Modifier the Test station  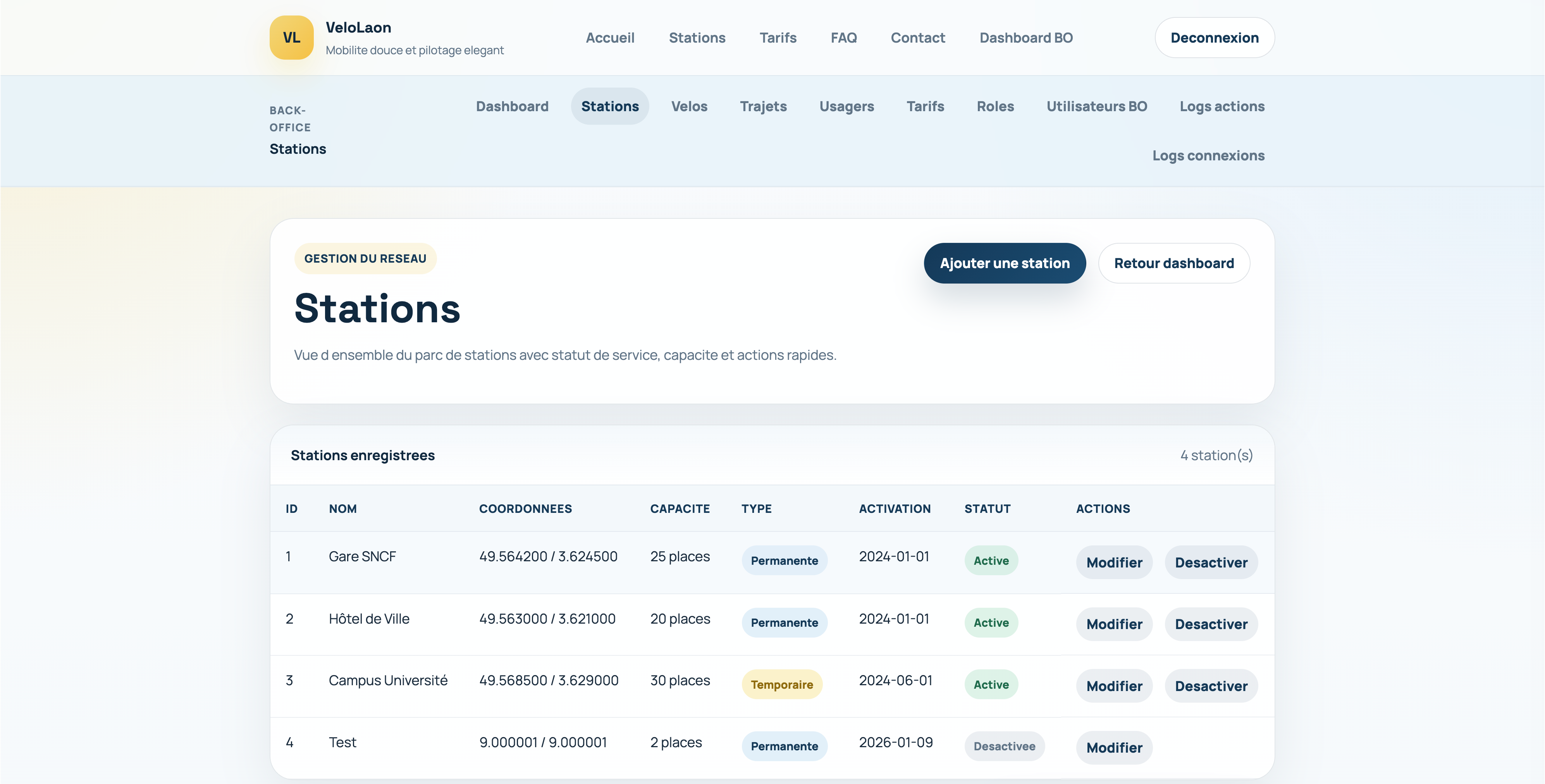coord(1114,748)
